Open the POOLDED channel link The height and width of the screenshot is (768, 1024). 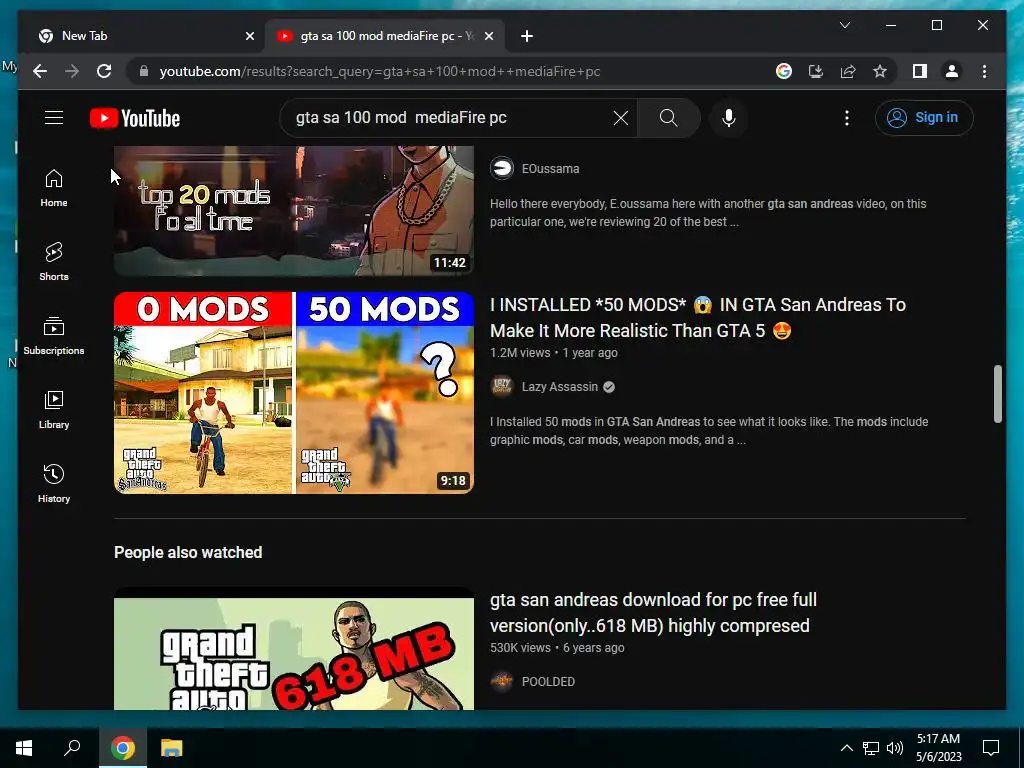coord(548,681)
